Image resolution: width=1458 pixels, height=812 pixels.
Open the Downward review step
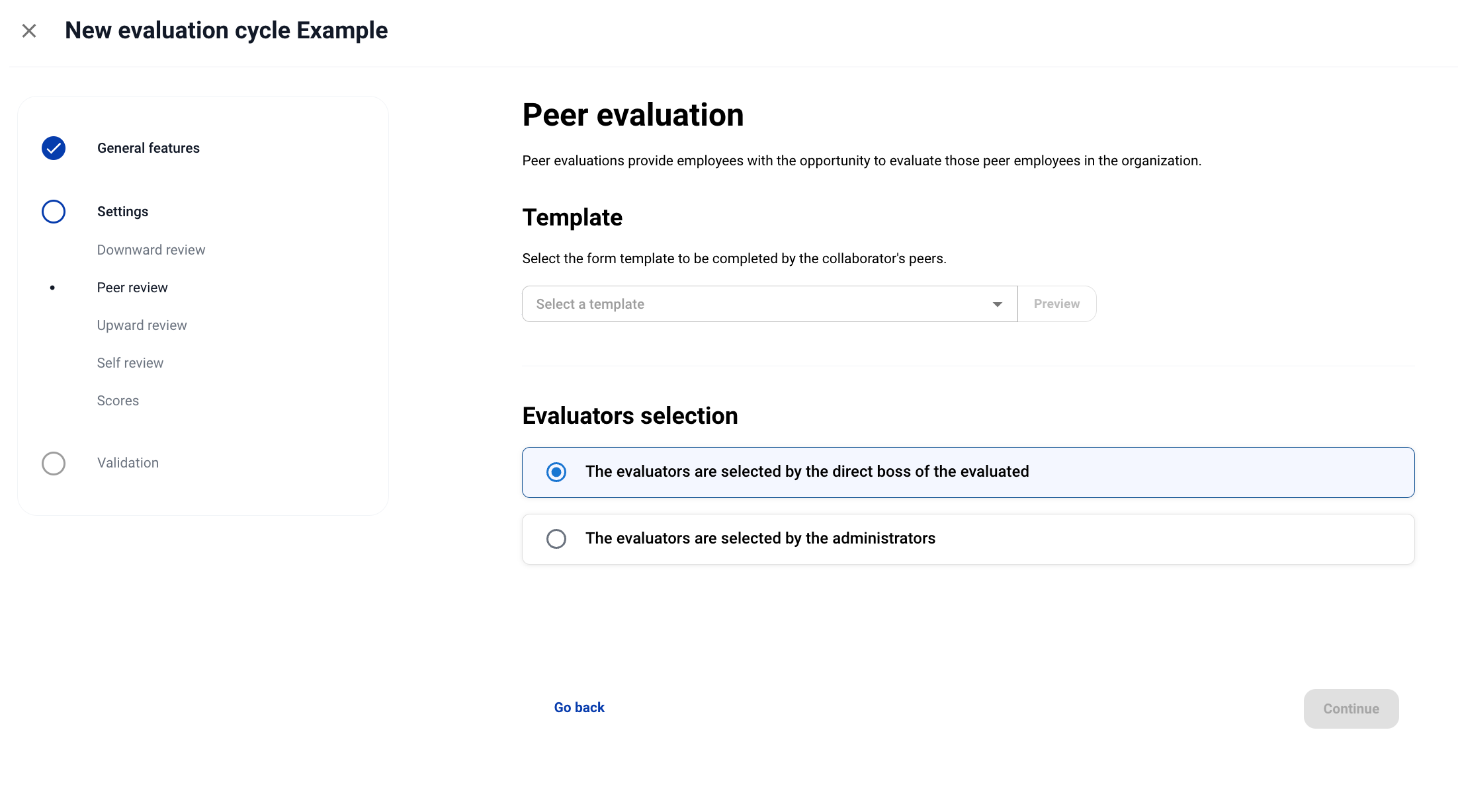151,250
